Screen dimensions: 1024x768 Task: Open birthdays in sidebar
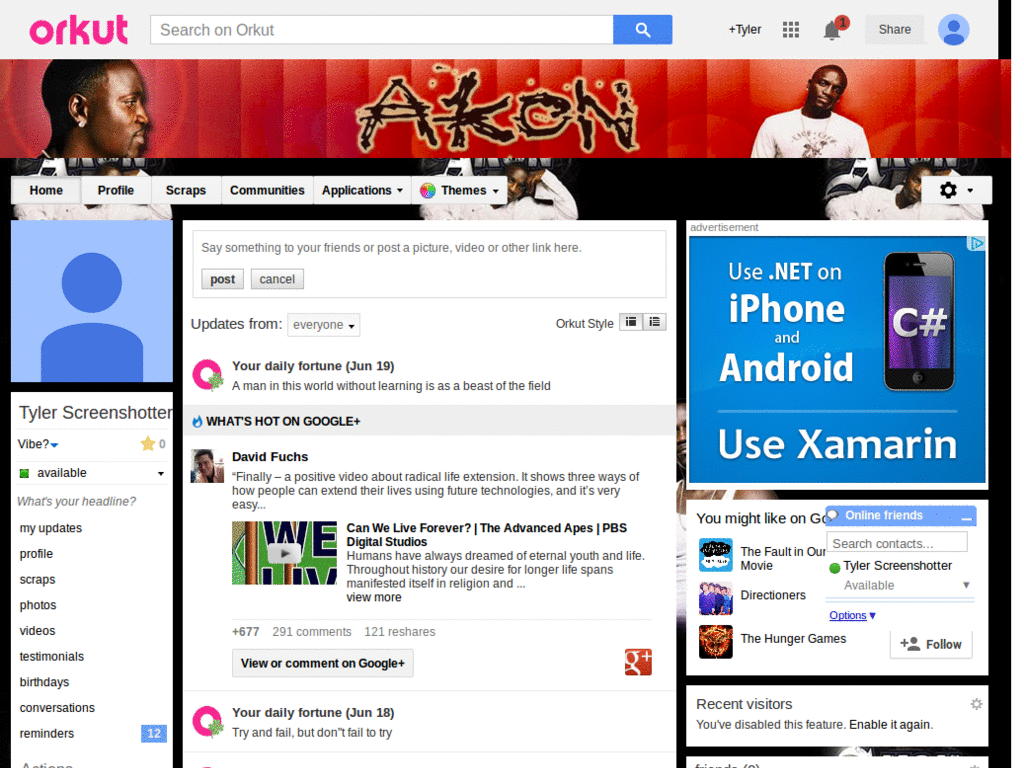pos(44,682)
